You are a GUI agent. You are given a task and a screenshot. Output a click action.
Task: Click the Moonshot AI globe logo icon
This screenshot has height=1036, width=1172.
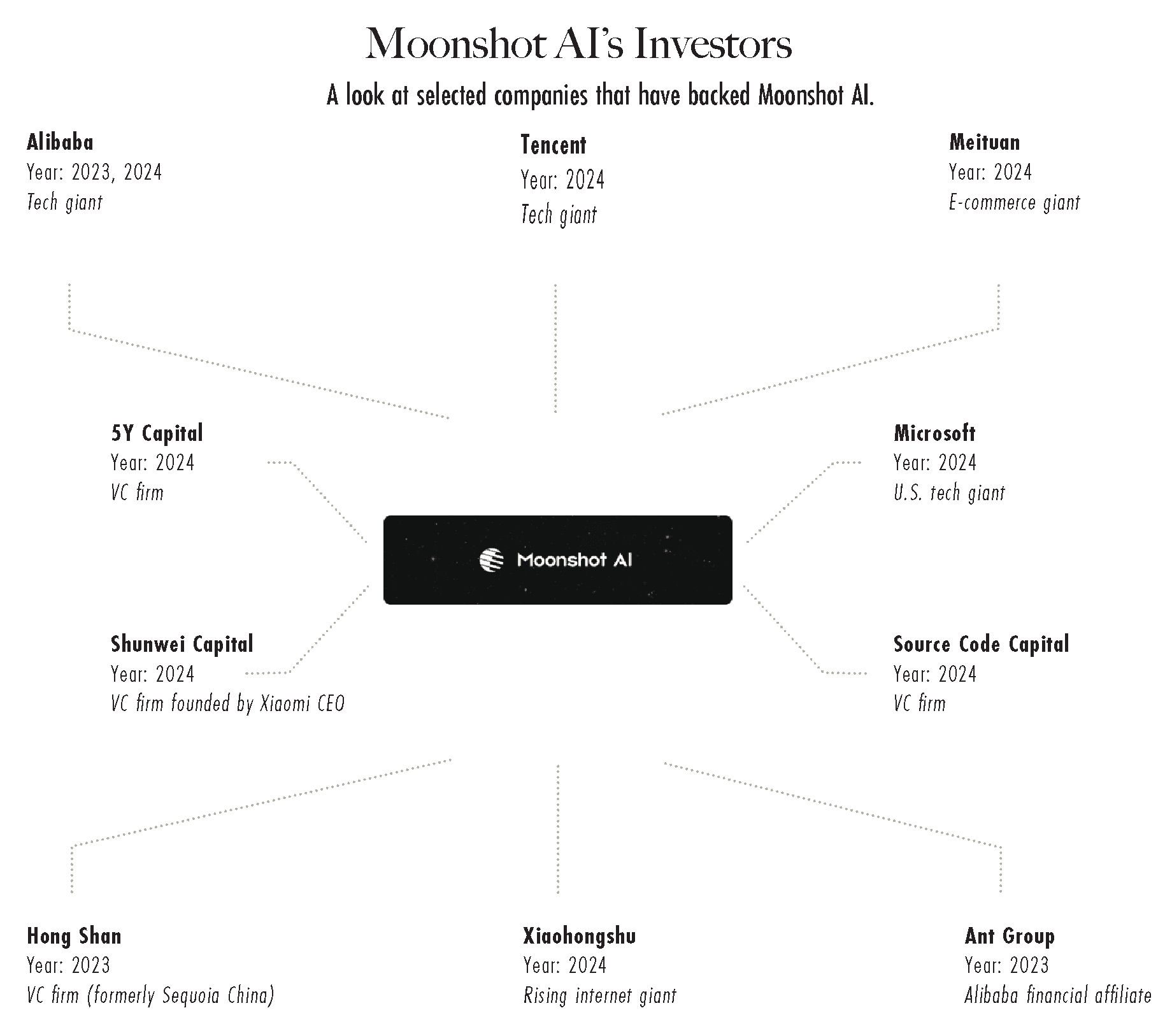point(491,560)
